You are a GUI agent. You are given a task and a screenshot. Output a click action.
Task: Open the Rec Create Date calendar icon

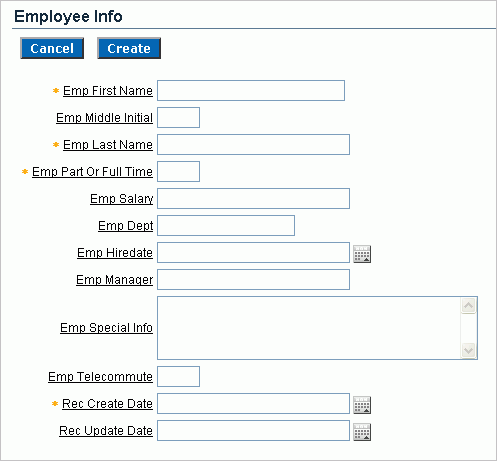click(x=362, y=405)
